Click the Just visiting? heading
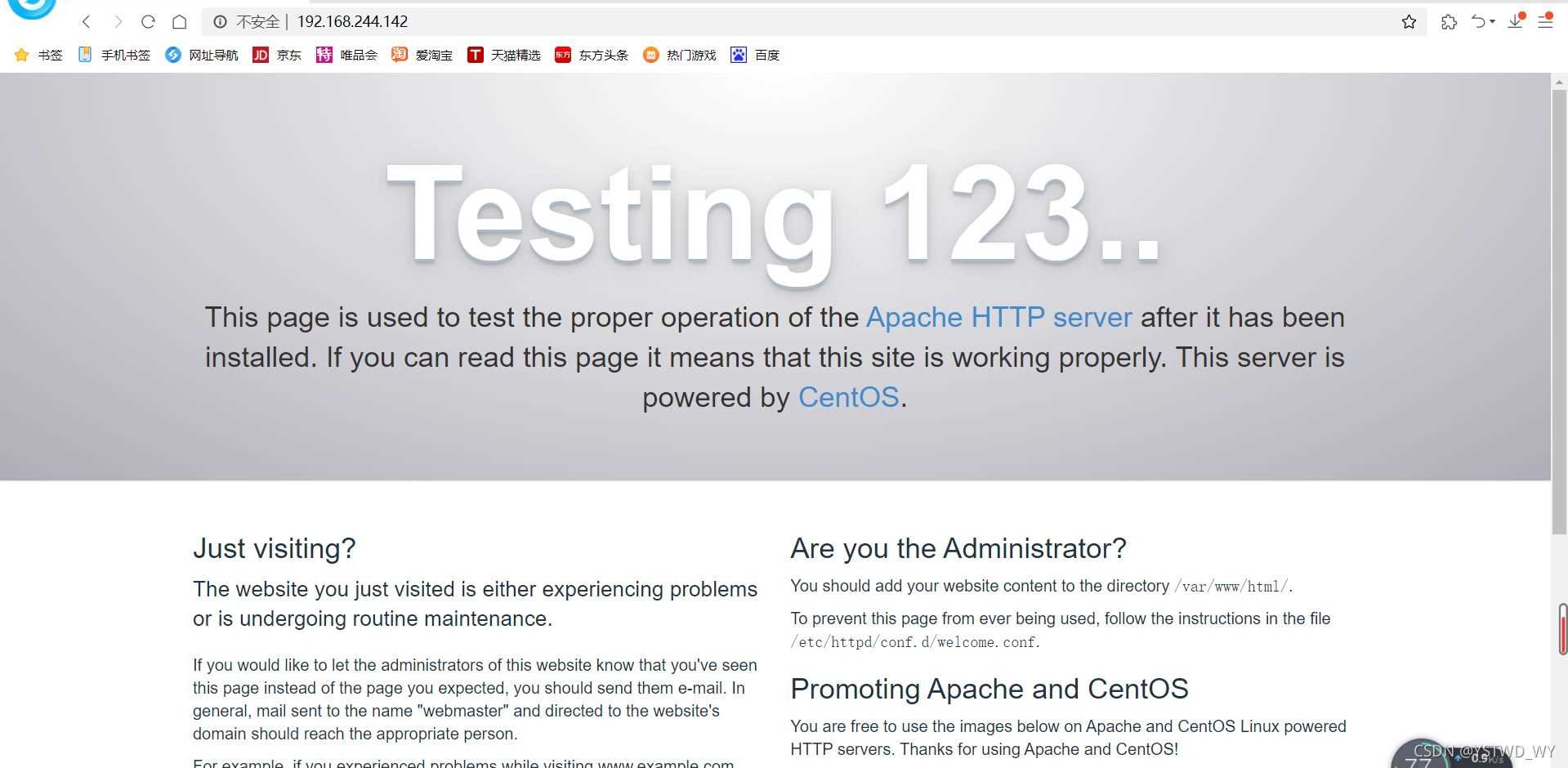The width and height of the screenshot is (1568, 768). click(x=275, y=548)
